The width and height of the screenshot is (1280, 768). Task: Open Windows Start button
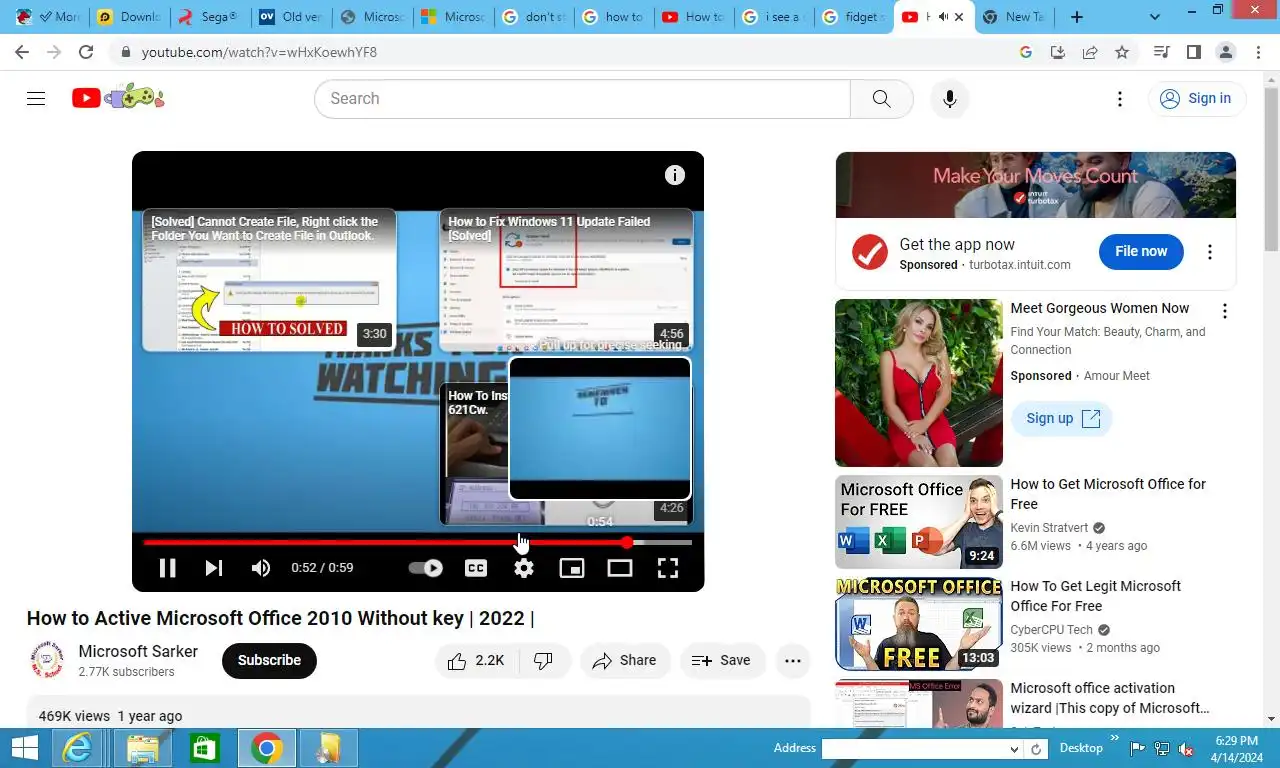[x=24, y=748]
